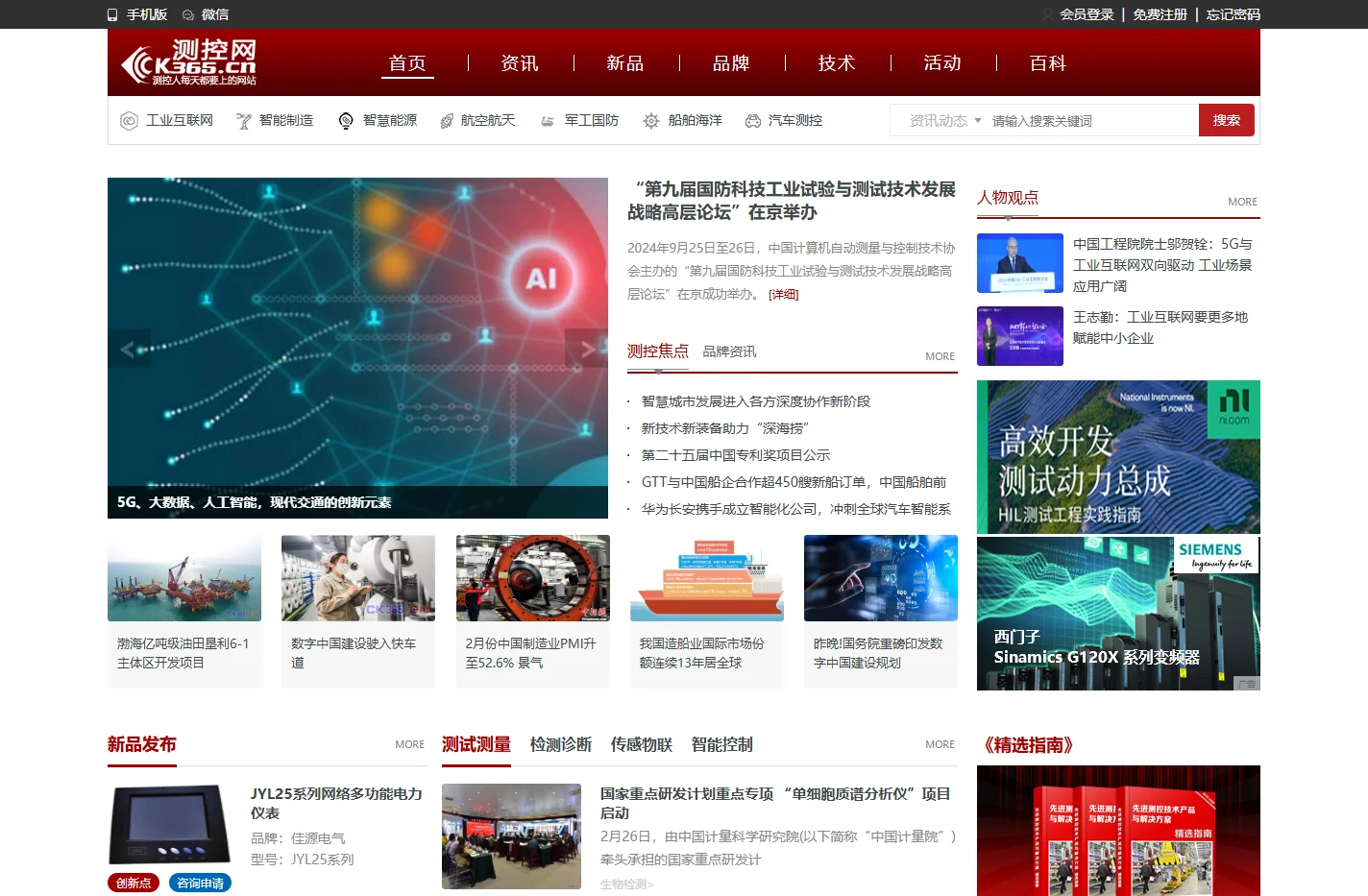Open the 船舶海洋 ship wheel icon
1368x896 pixels.
pyautogui.click(x=651, y=120)
